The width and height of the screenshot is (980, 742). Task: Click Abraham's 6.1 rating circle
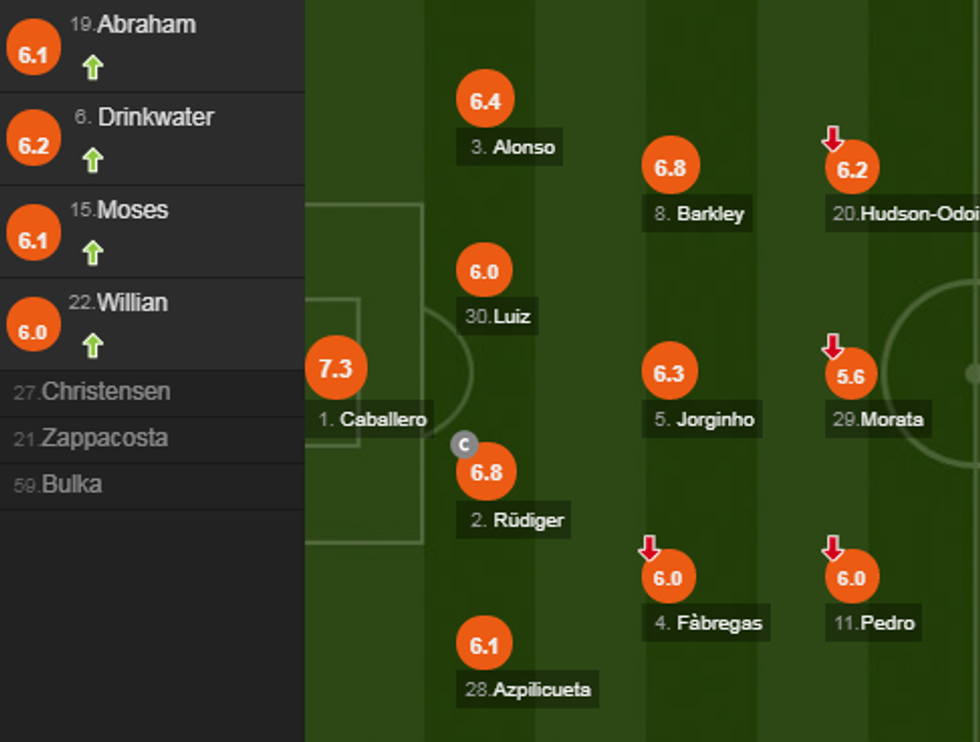(33, 55)
